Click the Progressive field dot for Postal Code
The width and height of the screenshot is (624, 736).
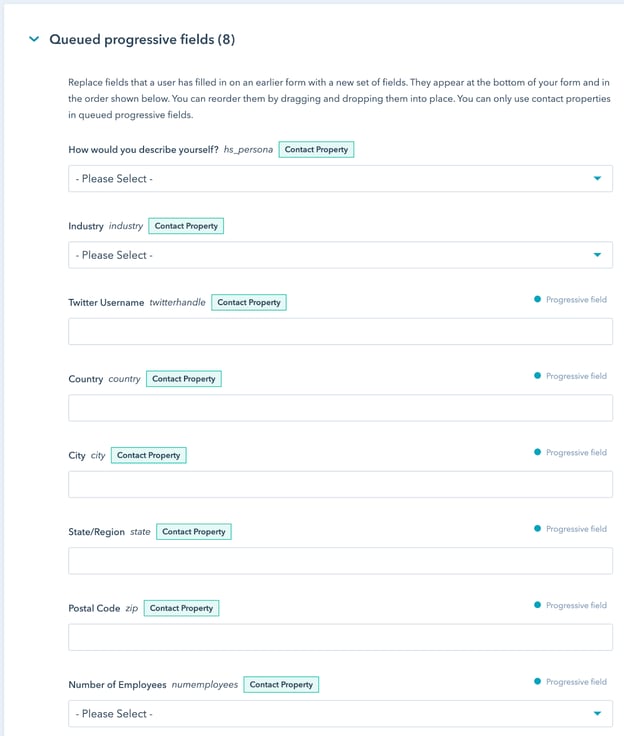point(537,605)
